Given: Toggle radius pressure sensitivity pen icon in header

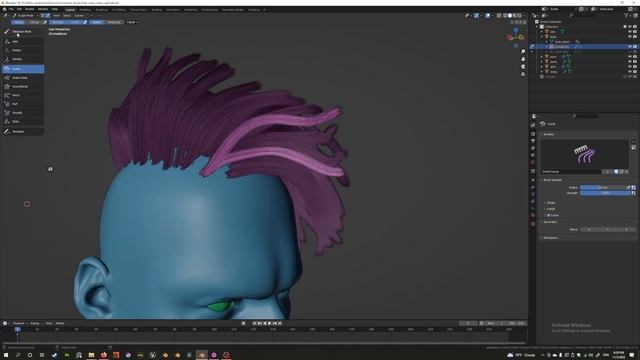Looking at the screenshot, I should tap(45, 22).
